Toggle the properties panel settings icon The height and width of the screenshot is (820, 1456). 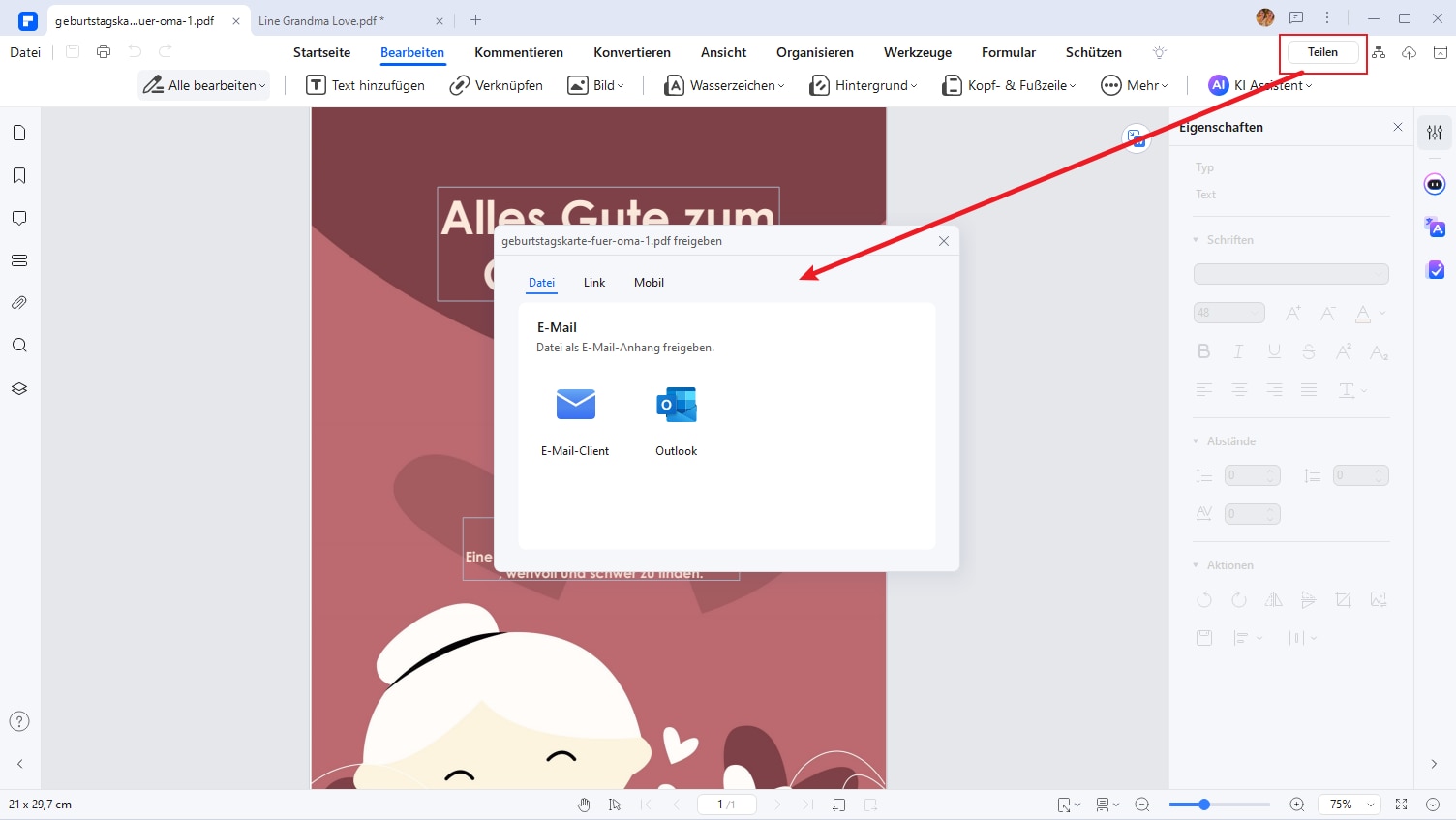pos(1435,133)
